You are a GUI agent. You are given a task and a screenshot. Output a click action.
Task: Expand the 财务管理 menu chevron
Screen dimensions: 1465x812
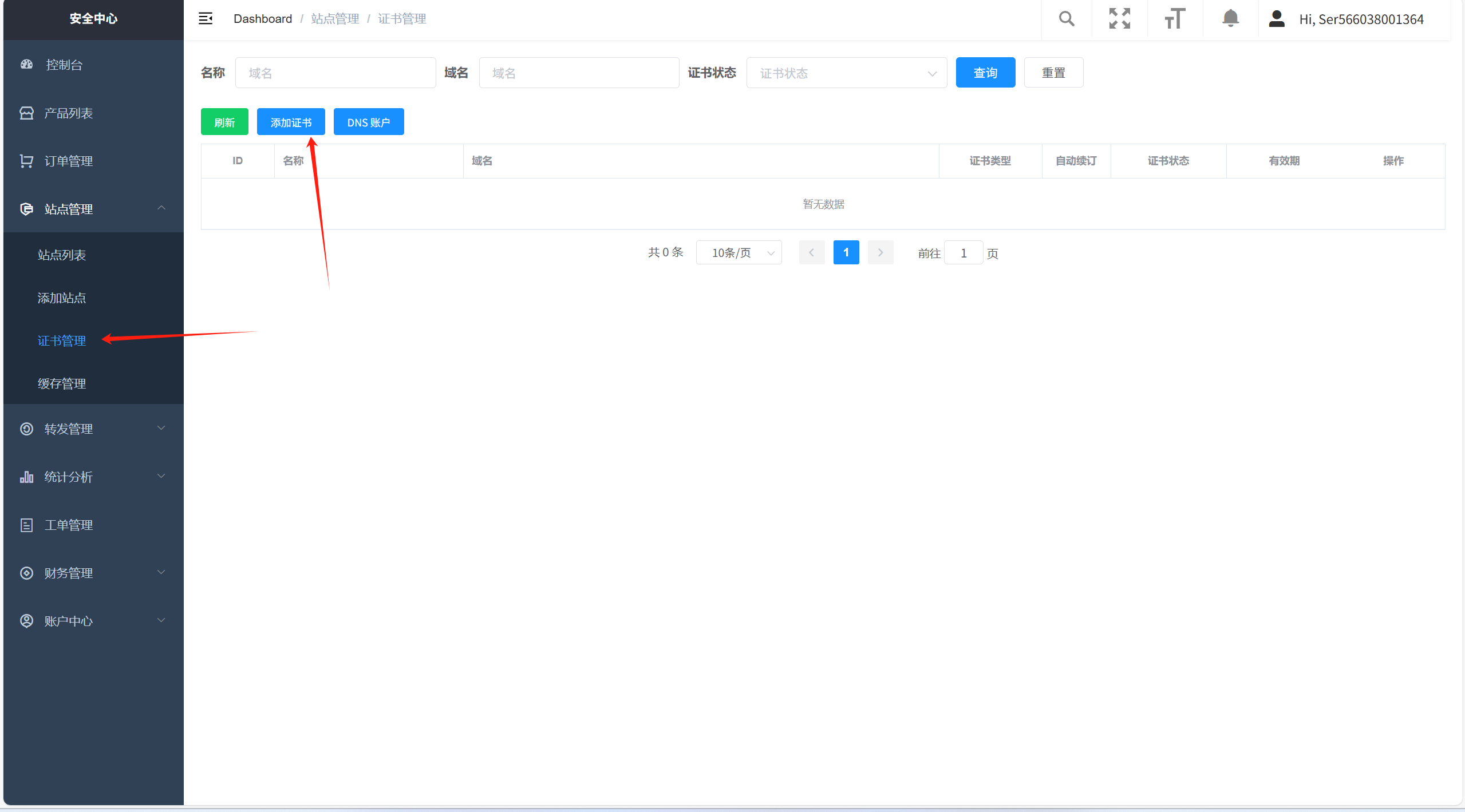pos(161,572)
